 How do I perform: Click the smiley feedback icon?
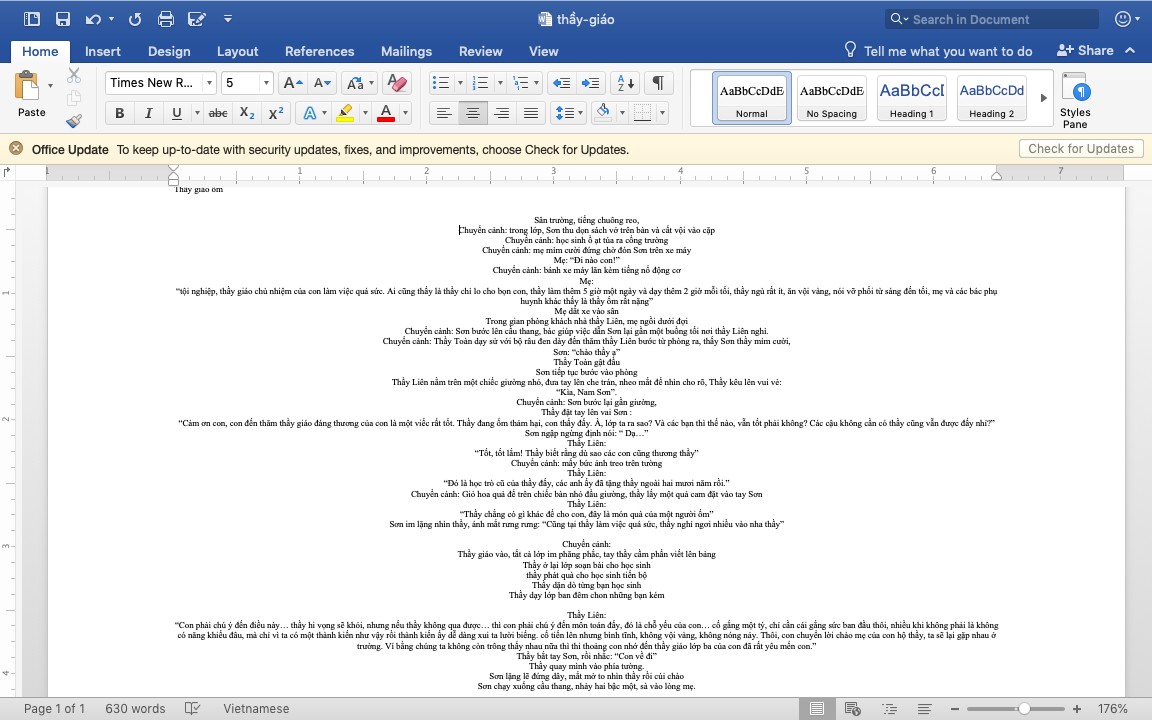[1123, 19]
